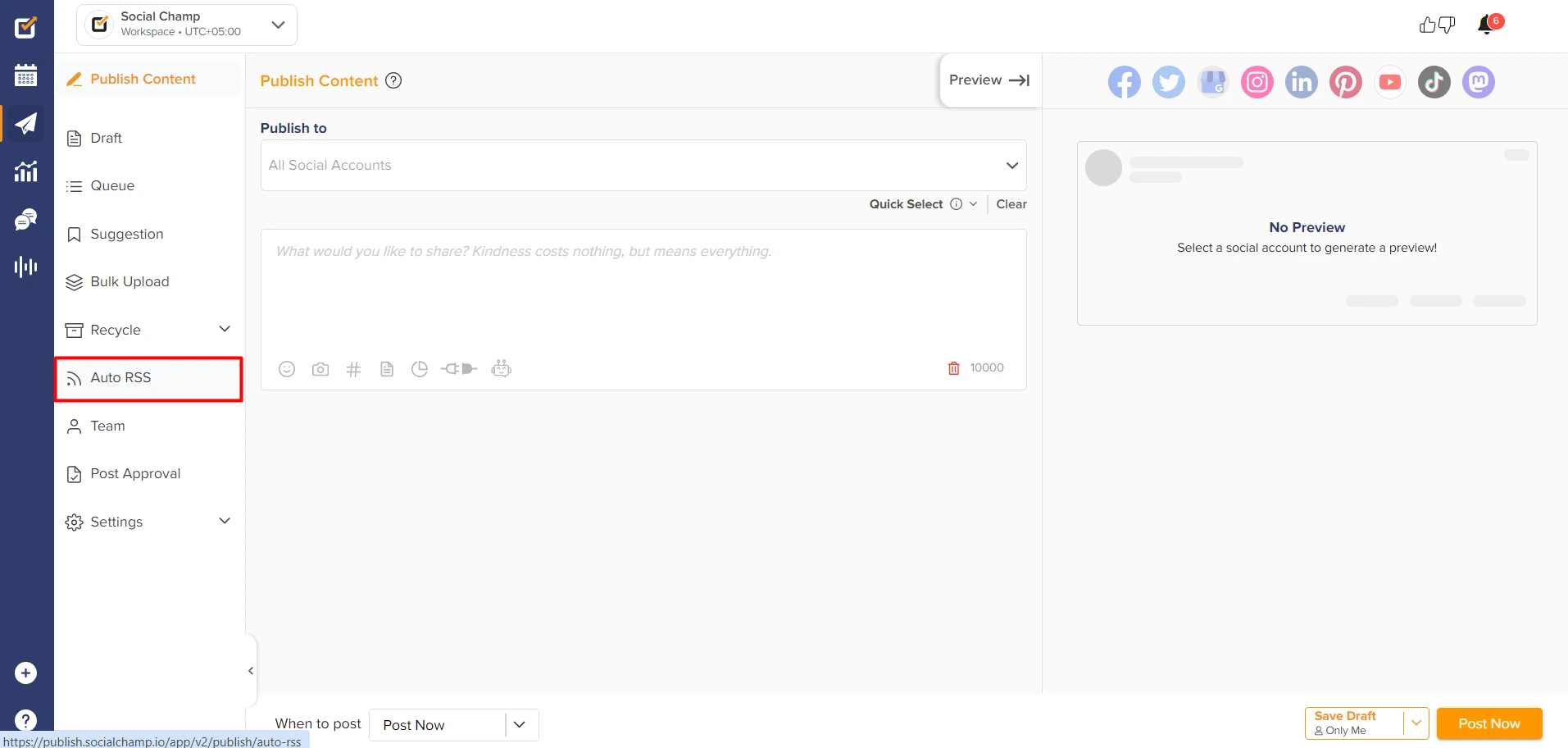Open the engage chat bubbles section

[x=25, y=219]
